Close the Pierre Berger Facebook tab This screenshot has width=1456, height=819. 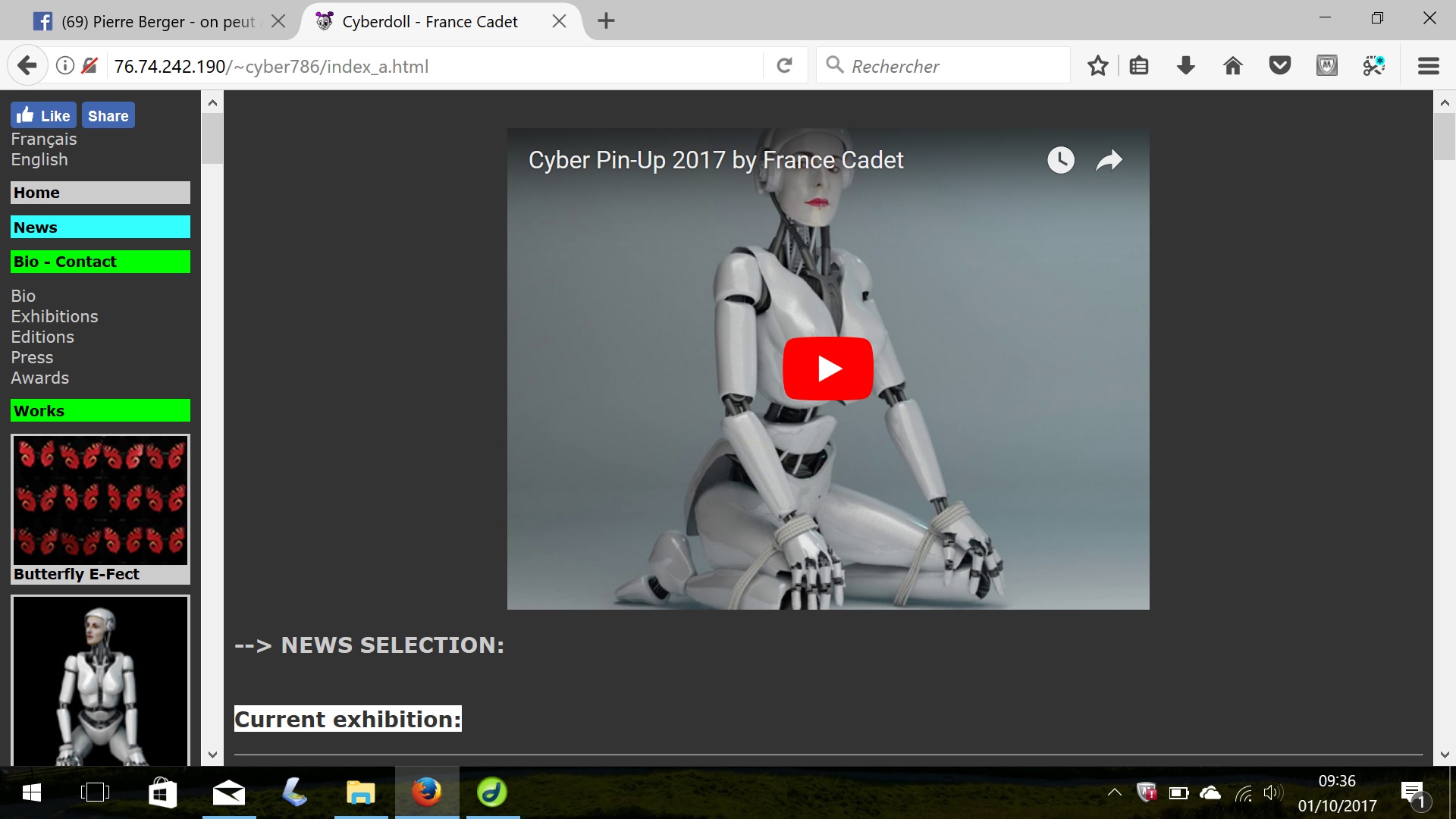pos(278,21)
